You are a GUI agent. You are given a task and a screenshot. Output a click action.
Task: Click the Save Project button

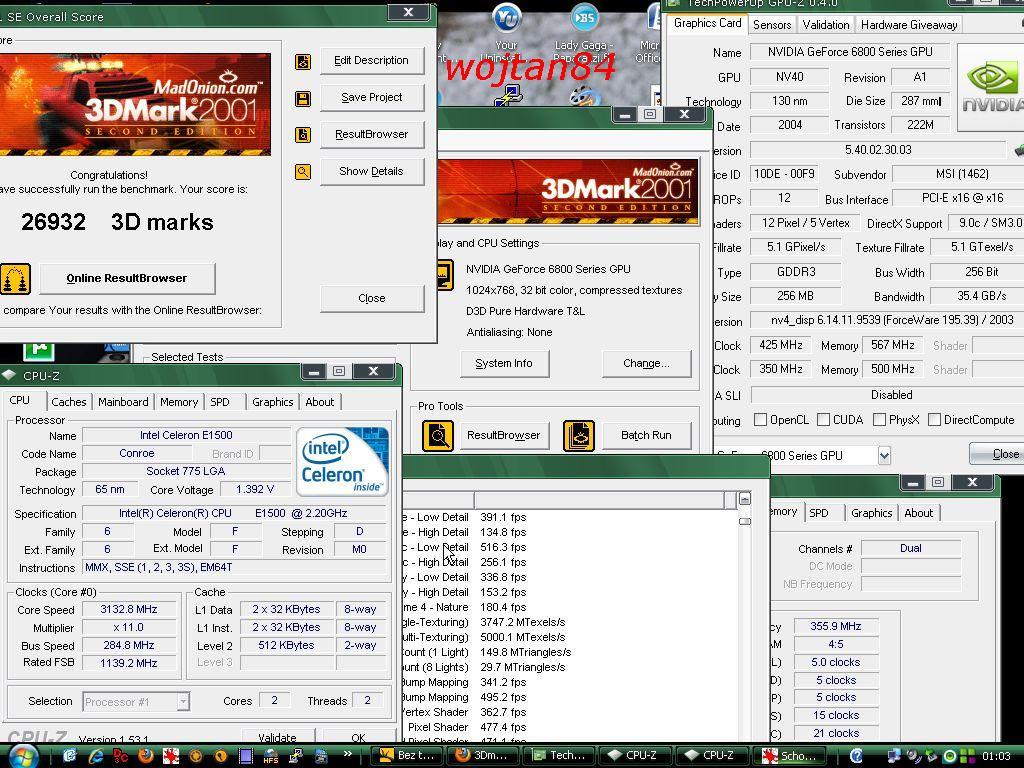[372, 98]
